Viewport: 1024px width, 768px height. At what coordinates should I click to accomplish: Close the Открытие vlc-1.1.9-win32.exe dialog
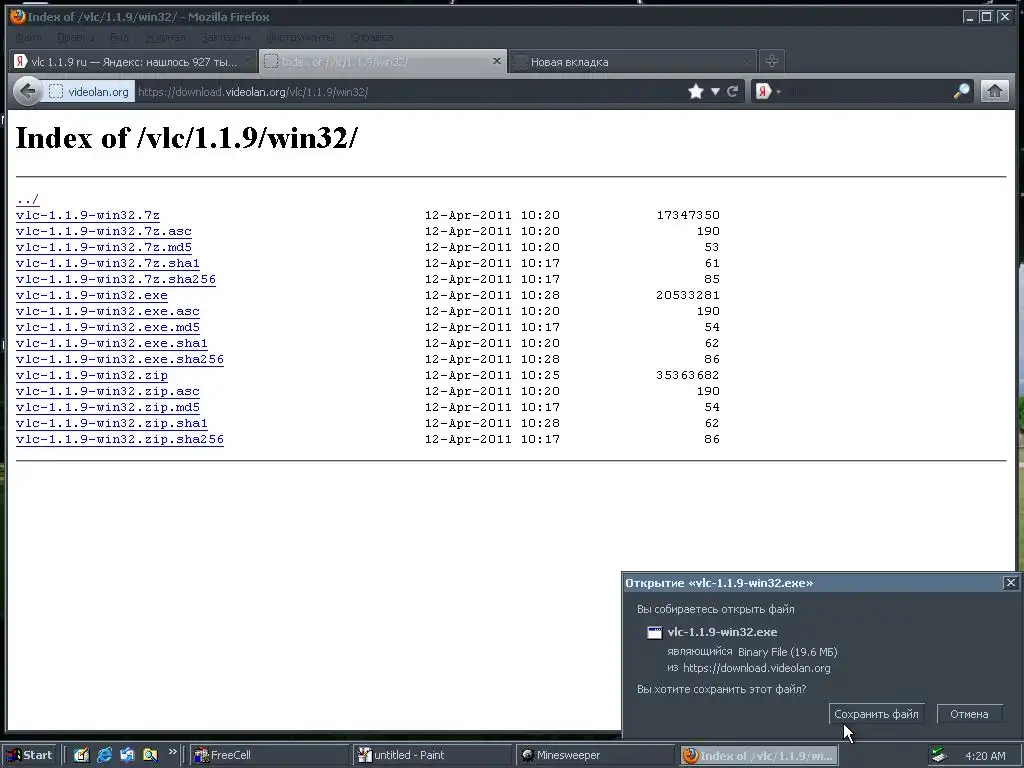pos(1010,583)
